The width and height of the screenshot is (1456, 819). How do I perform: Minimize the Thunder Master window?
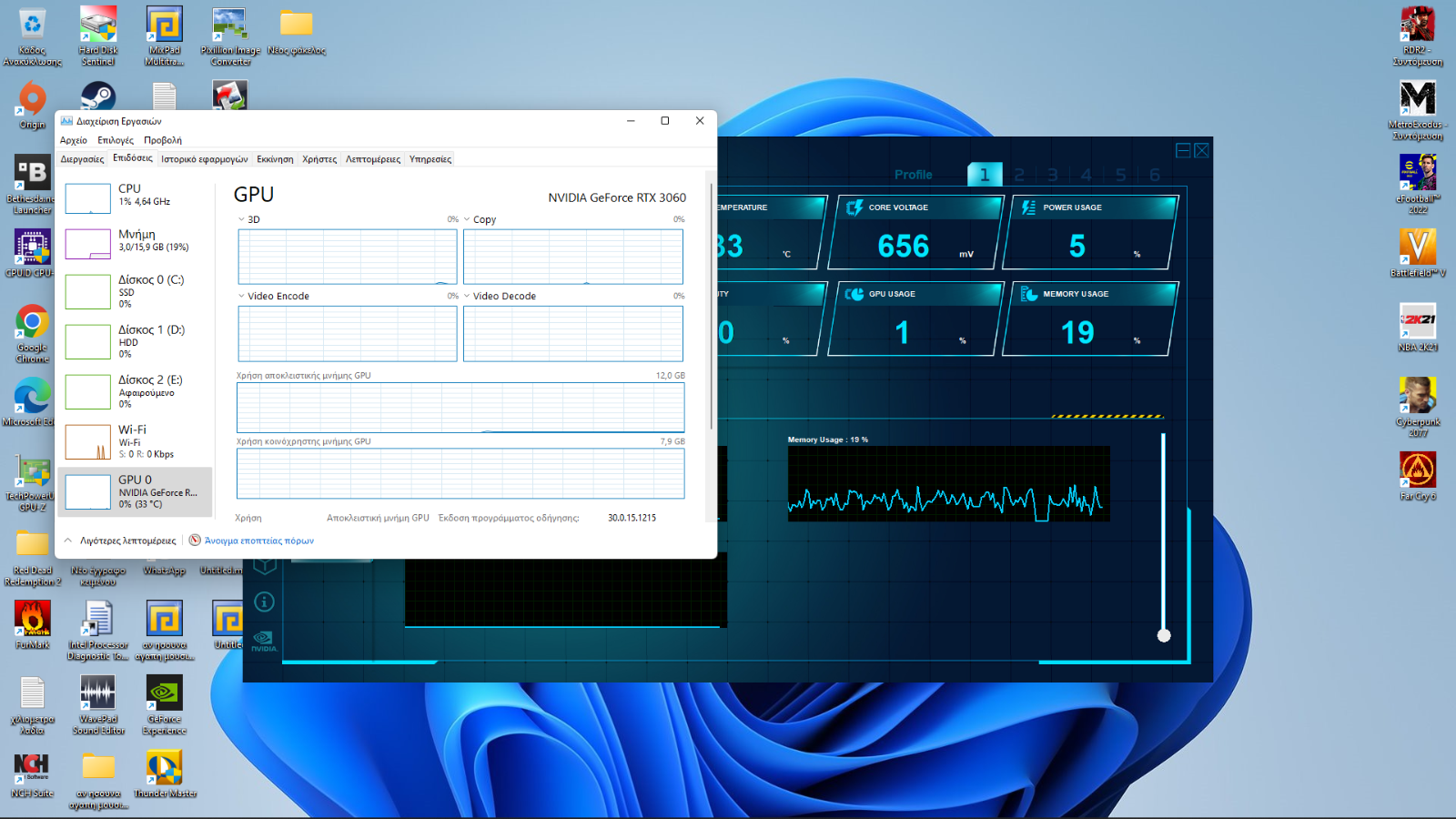point(1183,151)
